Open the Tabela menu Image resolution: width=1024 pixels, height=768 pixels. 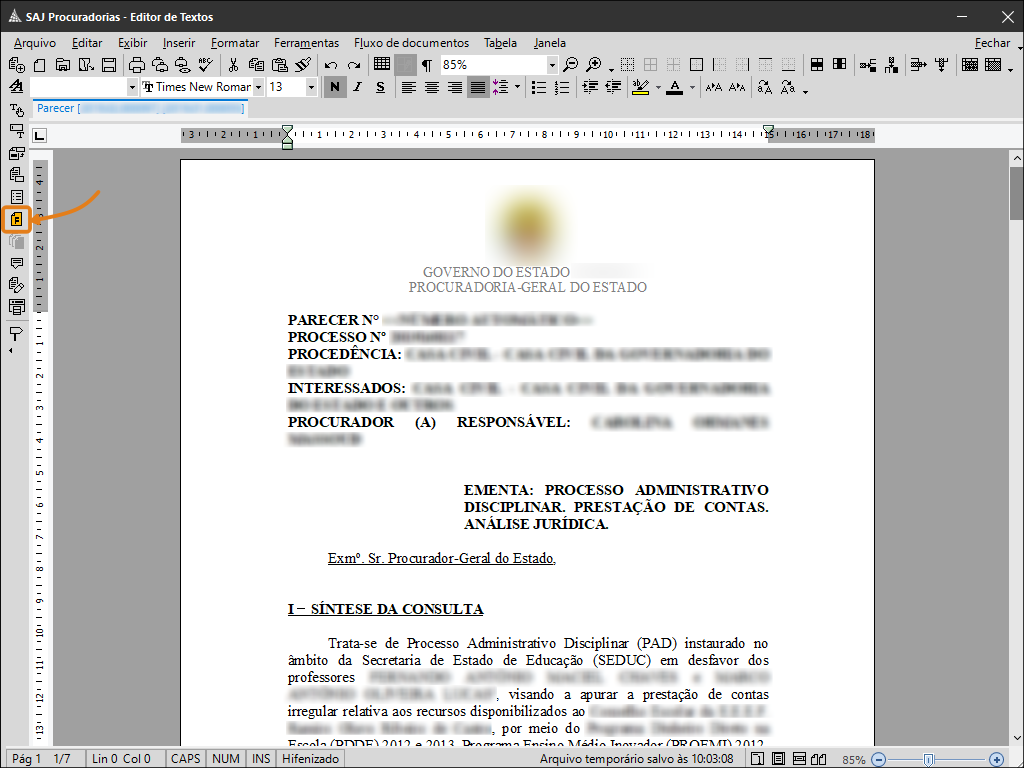(500, 43)
